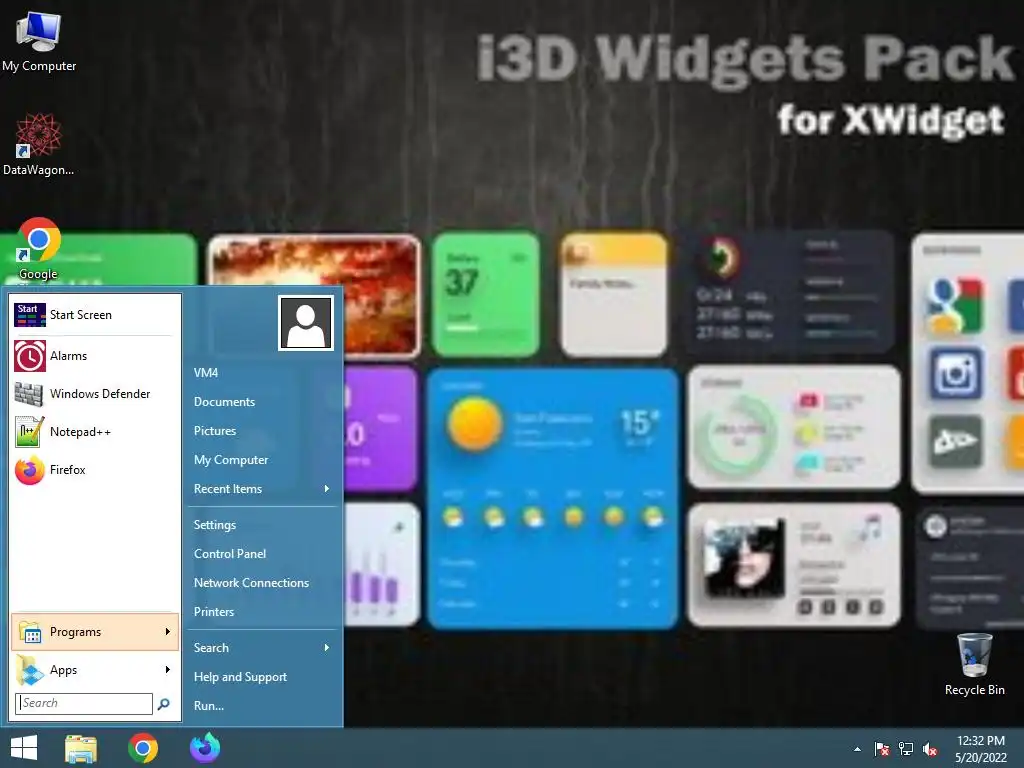Screen dimensions: 1024x768
Task: Click the network tray icon
Action: 906,749
